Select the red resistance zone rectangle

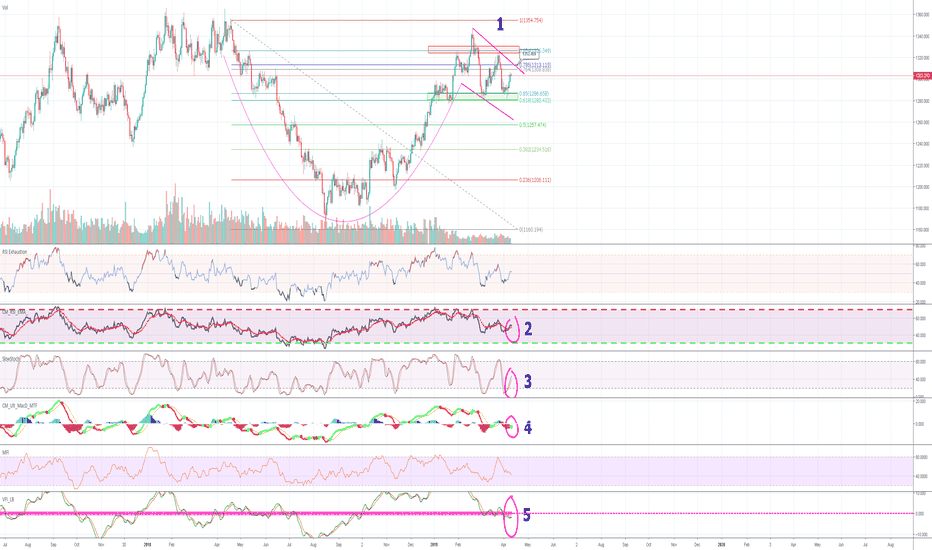tap(474, 49)
